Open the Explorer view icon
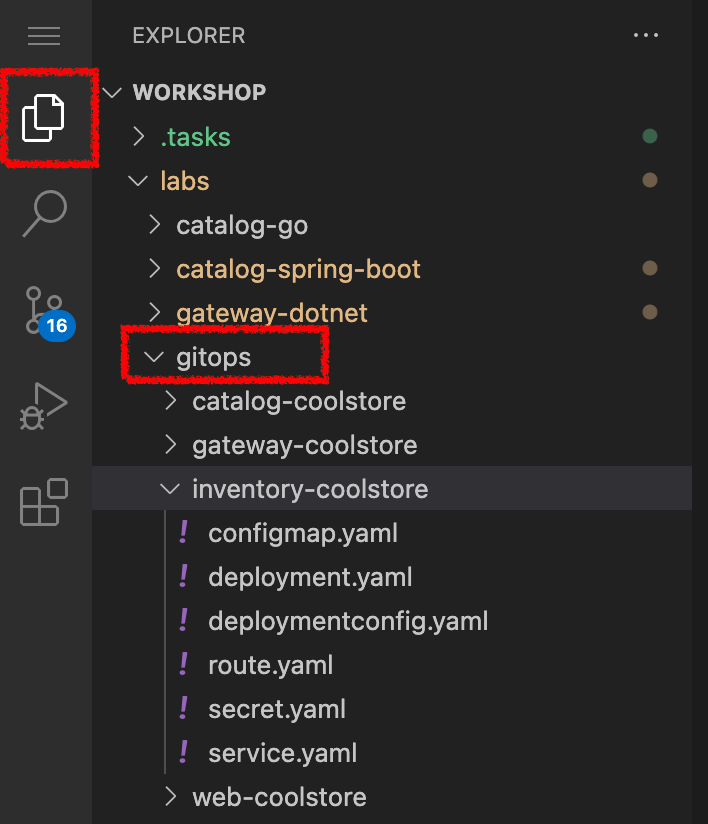This screenshot has height=824, width=708. click(44, 118)
